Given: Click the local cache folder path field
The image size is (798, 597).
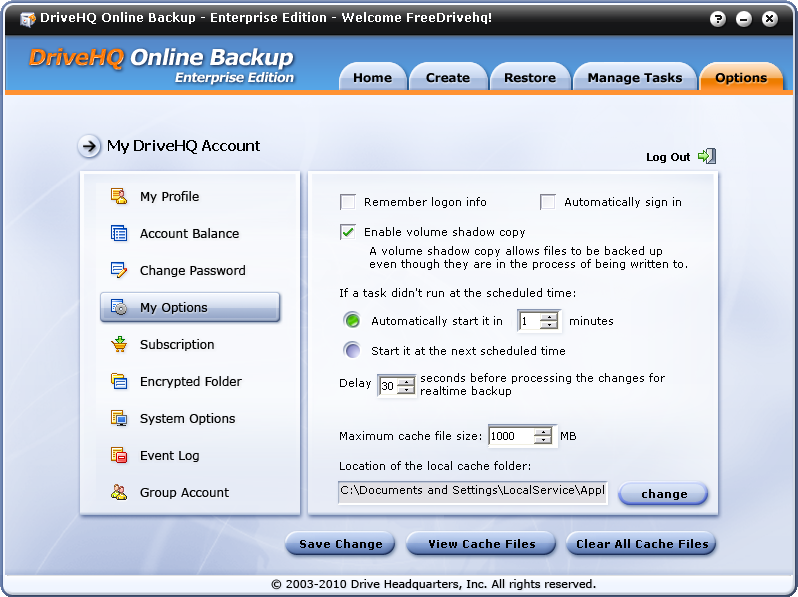Looking at the screenshot, I should [473, 493].
